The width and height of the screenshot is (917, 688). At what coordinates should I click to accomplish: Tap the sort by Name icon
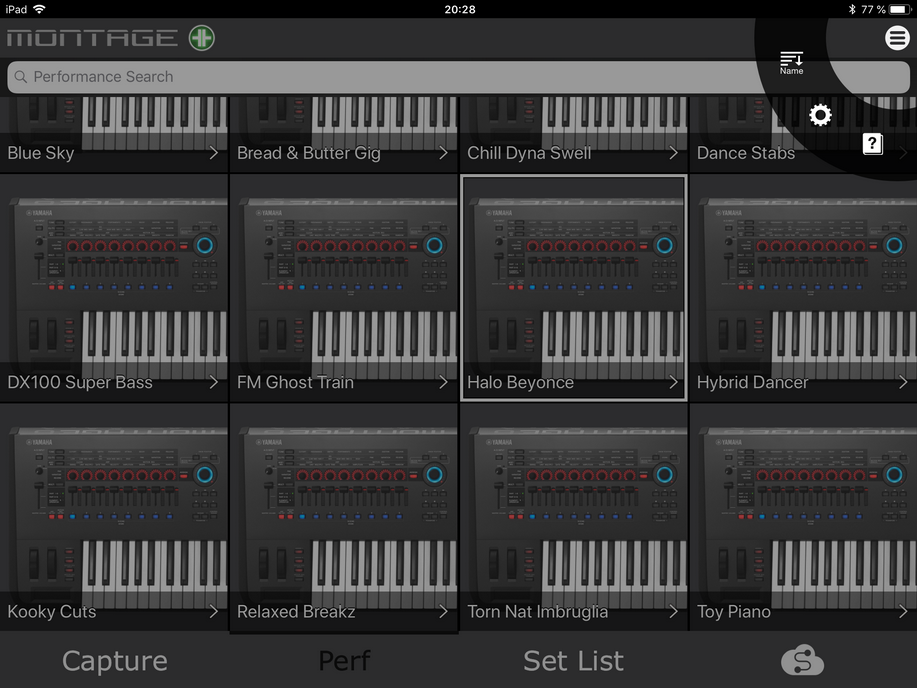[791, 63]
